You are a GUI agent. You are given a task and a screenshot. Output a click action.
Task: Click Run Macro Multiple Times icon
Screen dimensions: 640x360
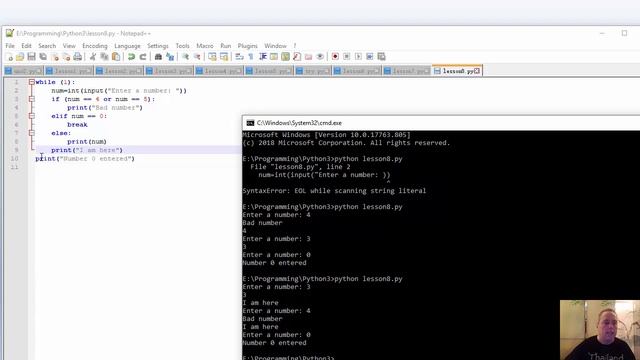point(369,57)
